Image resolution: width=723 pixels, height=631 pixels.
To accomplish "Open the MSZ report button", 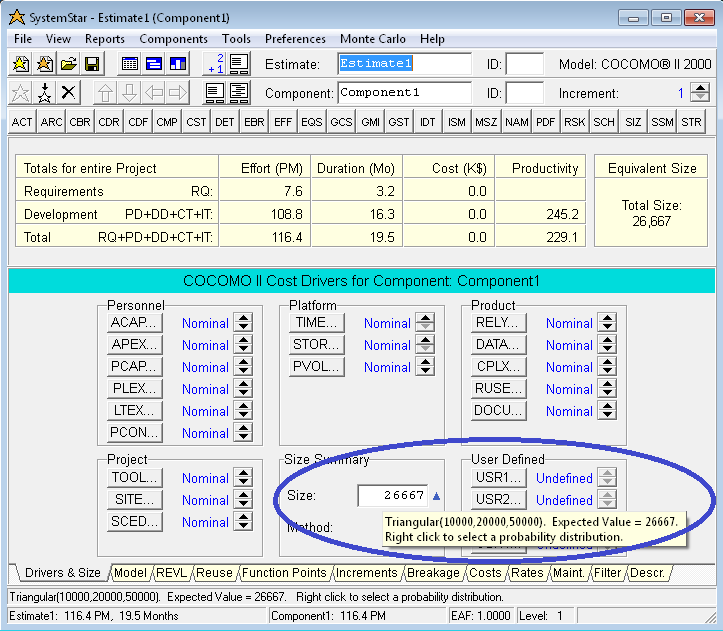I will coord(486,122).
